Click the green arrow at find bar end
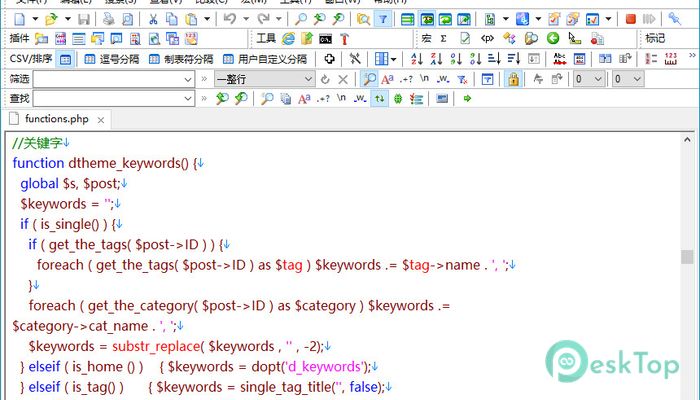 click(x=467, y=98)
